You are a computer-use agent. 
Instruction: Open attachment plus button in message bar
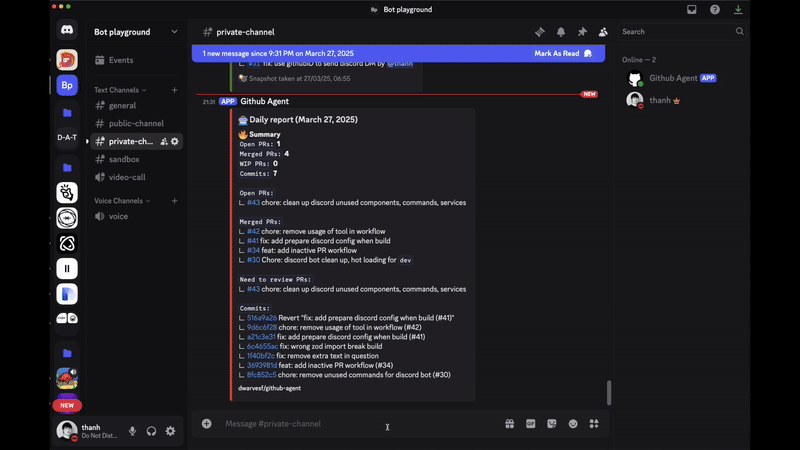[207, 423]
